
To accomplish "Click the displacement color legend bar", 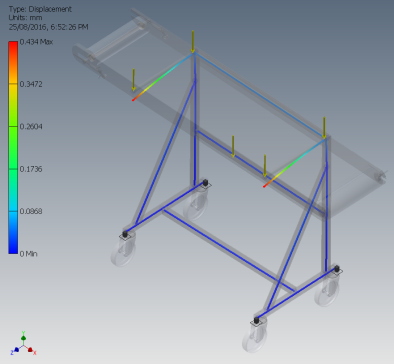I will (13, 148).
